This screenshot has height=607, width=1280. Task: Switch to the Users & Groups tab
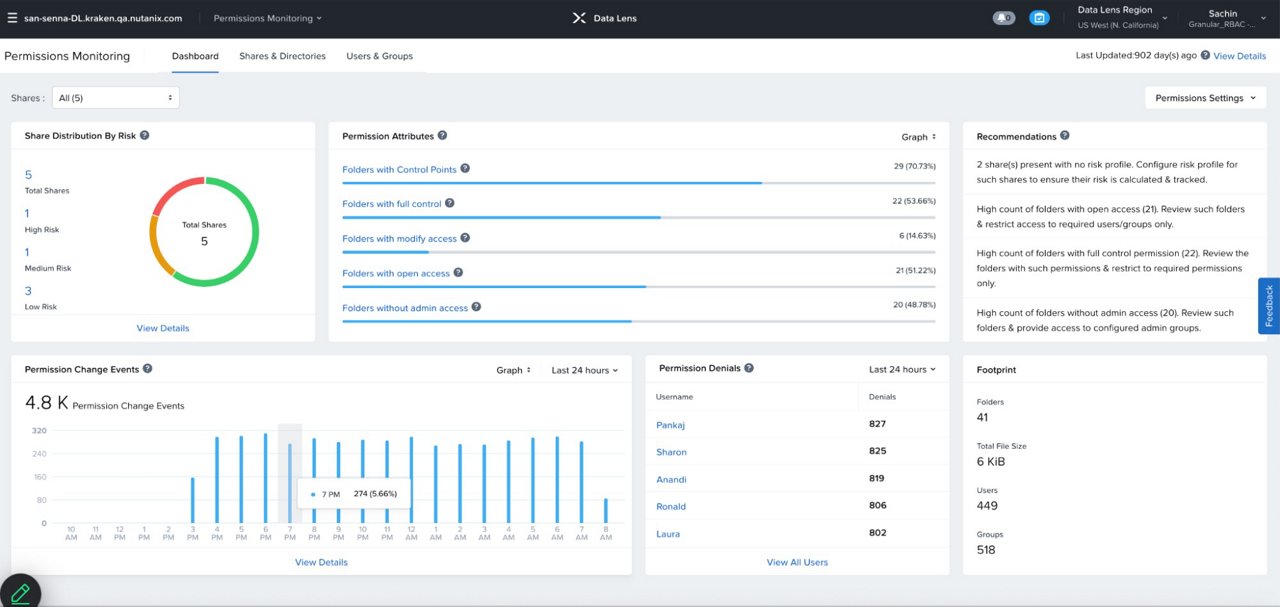pyautogui.click(x=379, y=56)
